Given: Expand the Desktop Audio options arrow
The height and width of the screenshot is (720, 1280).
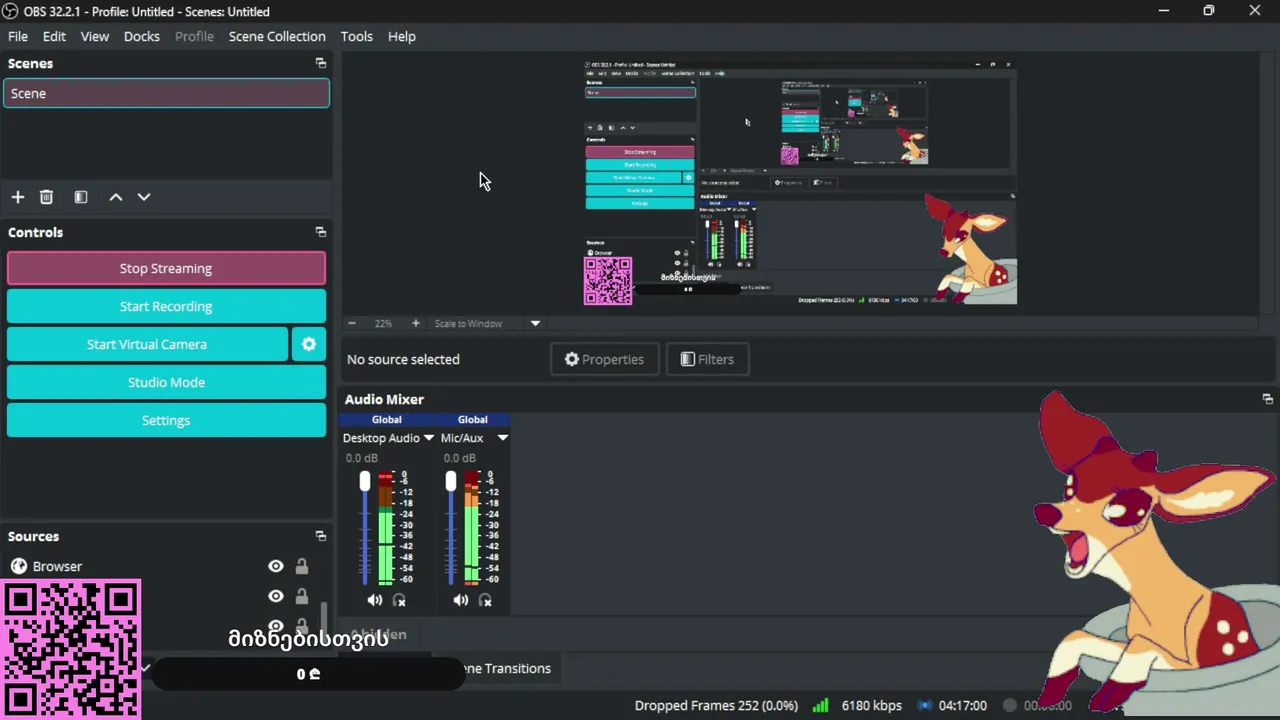Looking at the screenshot, I should (429, 438).
